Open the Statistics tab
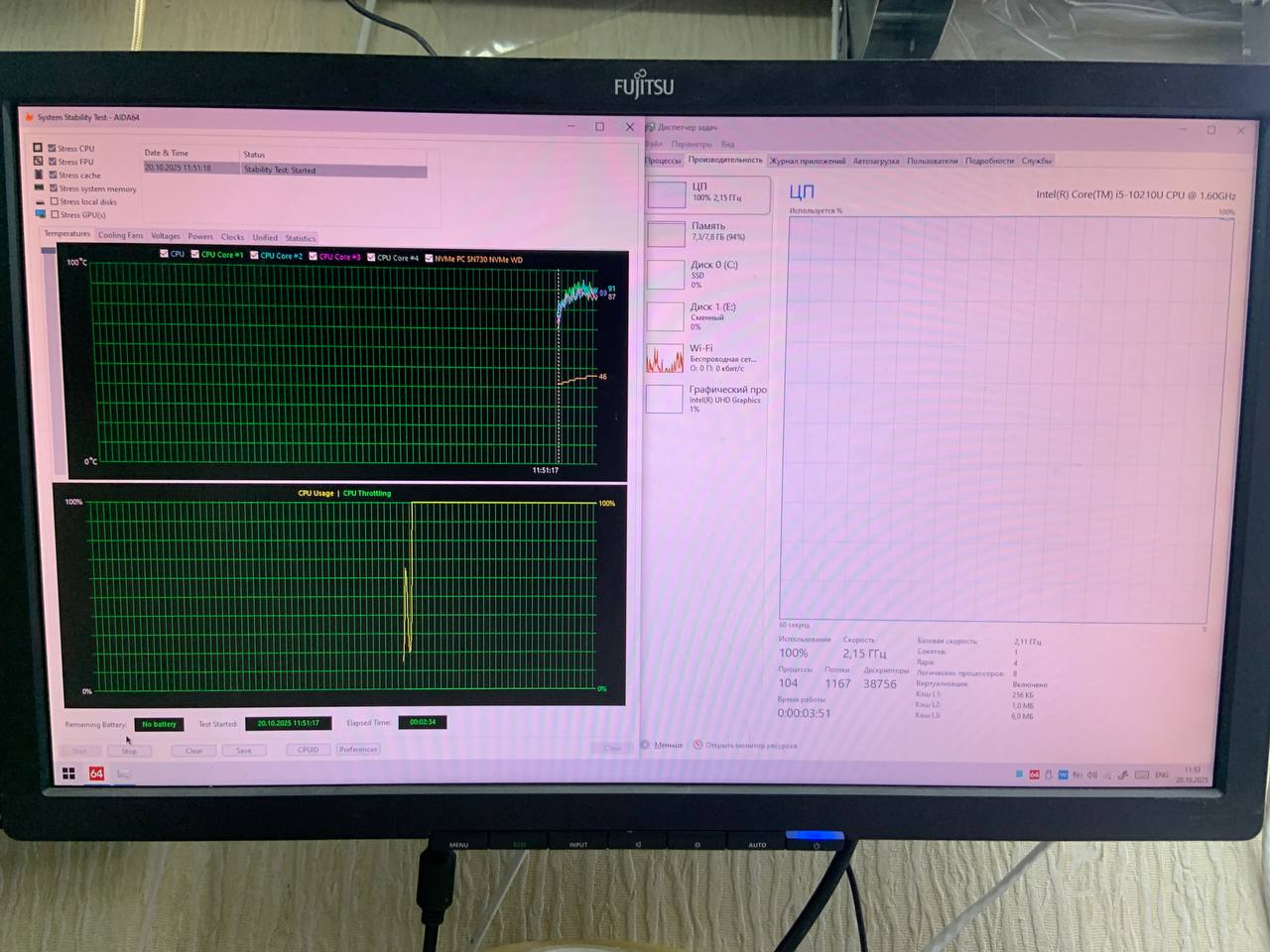This screenshot has width=1270, height=952. click(300, 238)
